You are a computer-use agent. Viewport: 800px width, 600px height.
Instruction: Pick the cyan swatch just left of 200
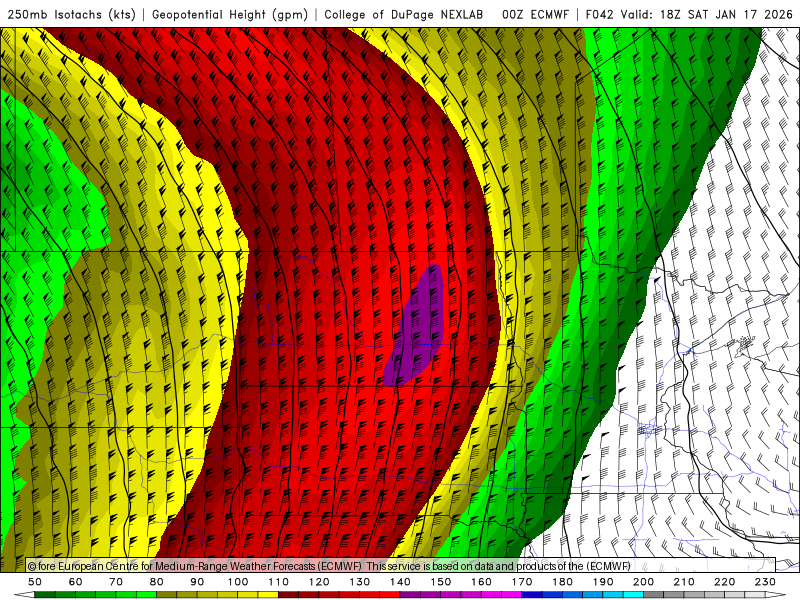[x=634, y=595]
